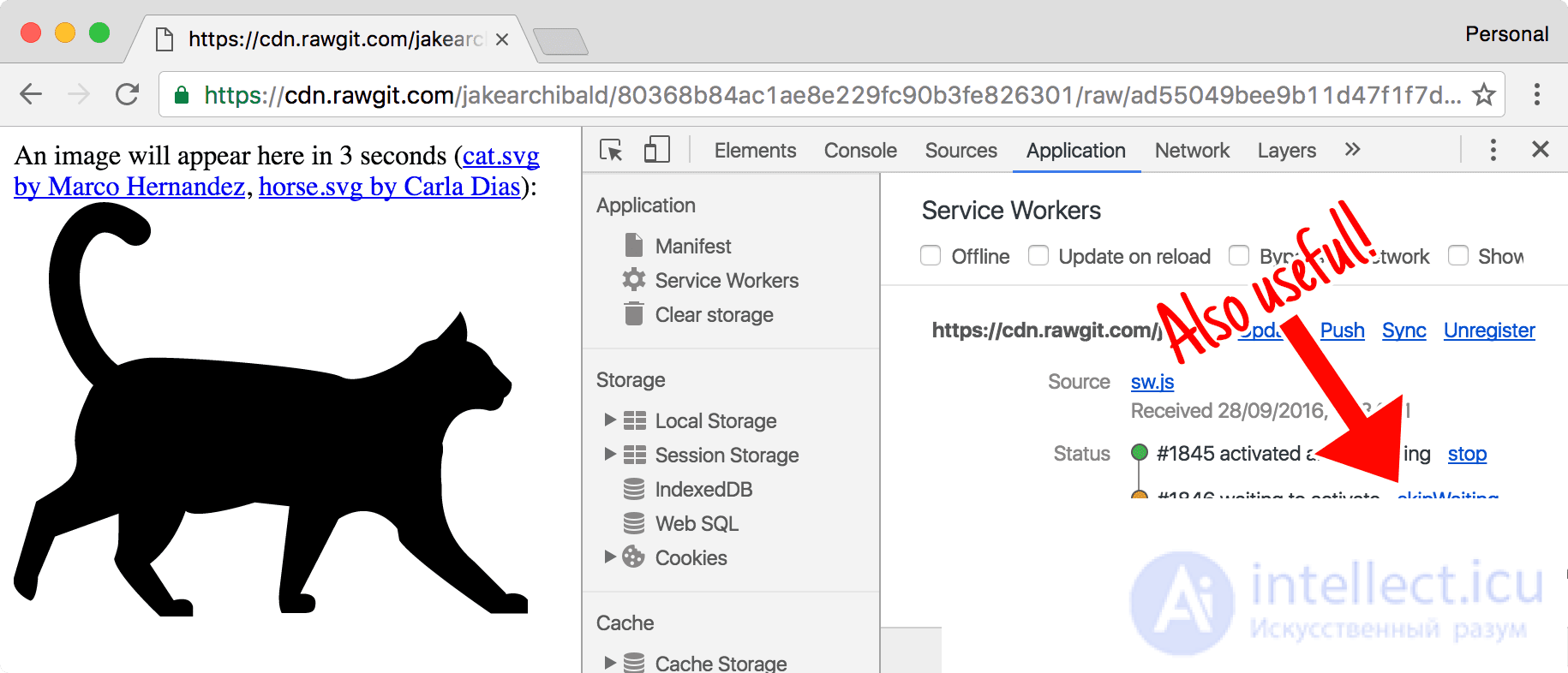Open Chrome three-dot menu
Image resolution: width=1568 pixels, height=673 pixels.
(x=1537, y=94)
